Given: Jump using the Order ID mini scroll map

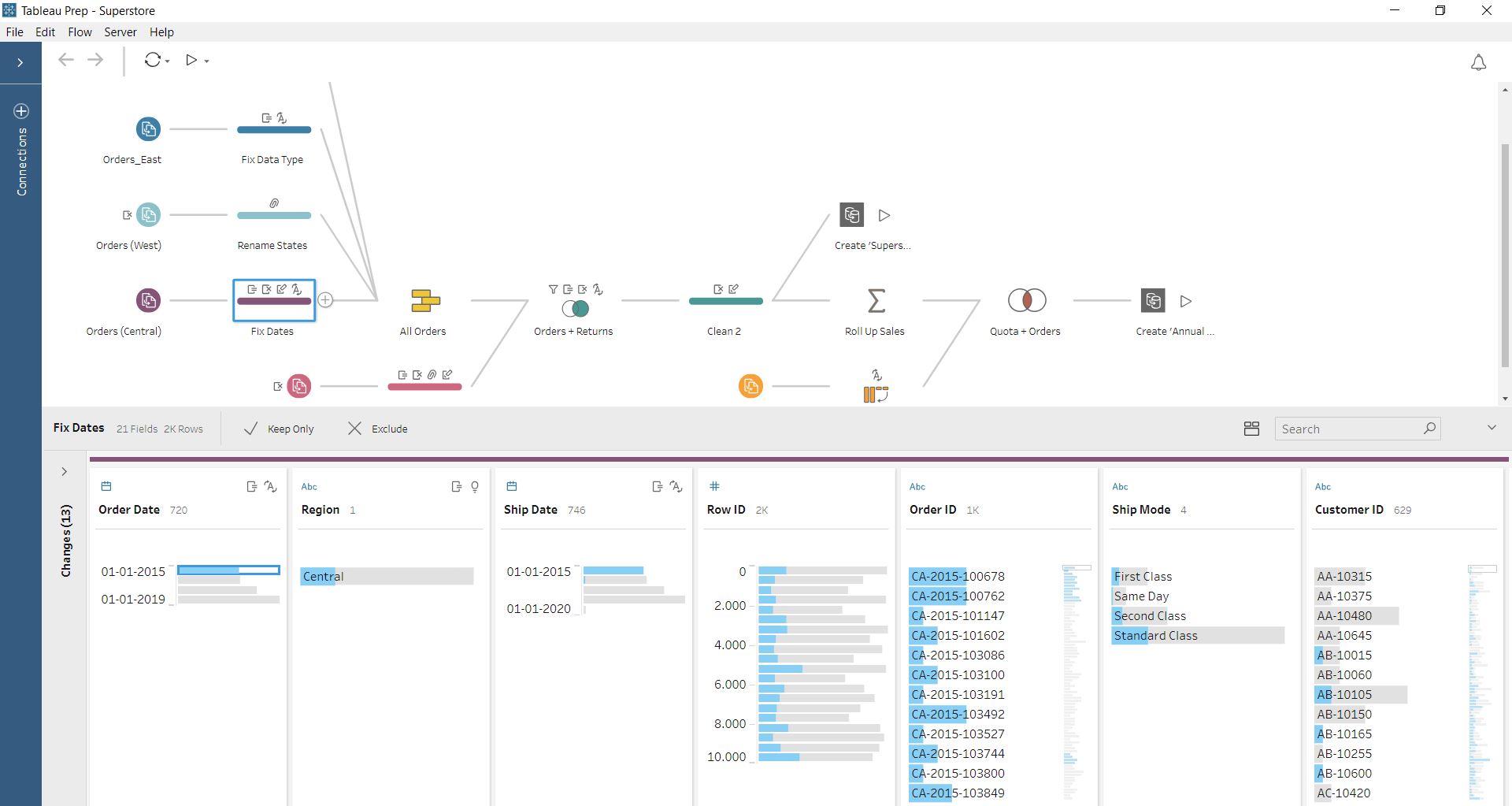Looking at the screenshot, I should pos(1077,682).
